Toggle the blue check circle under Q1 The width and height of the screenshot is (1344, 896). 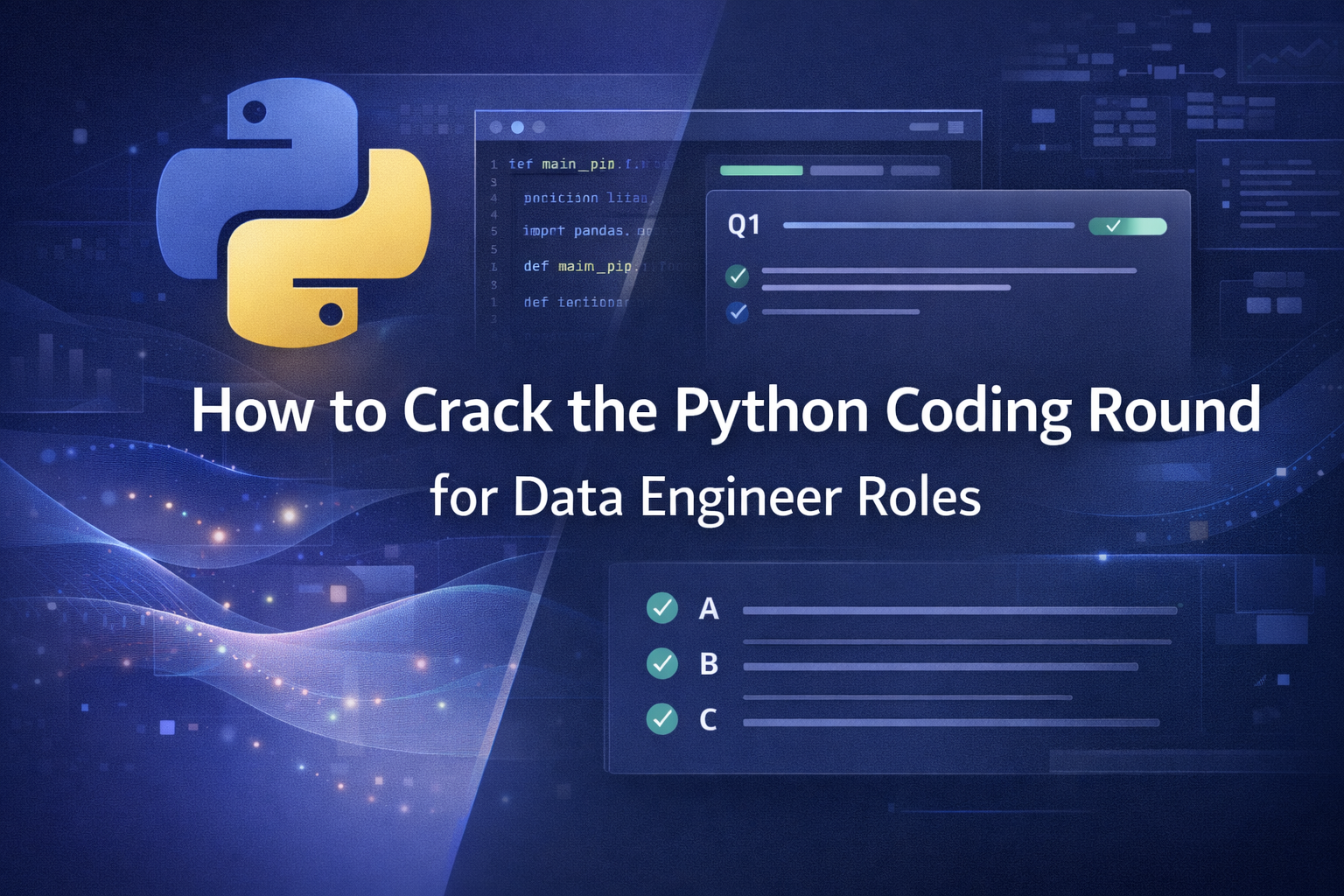coord(738,311)
